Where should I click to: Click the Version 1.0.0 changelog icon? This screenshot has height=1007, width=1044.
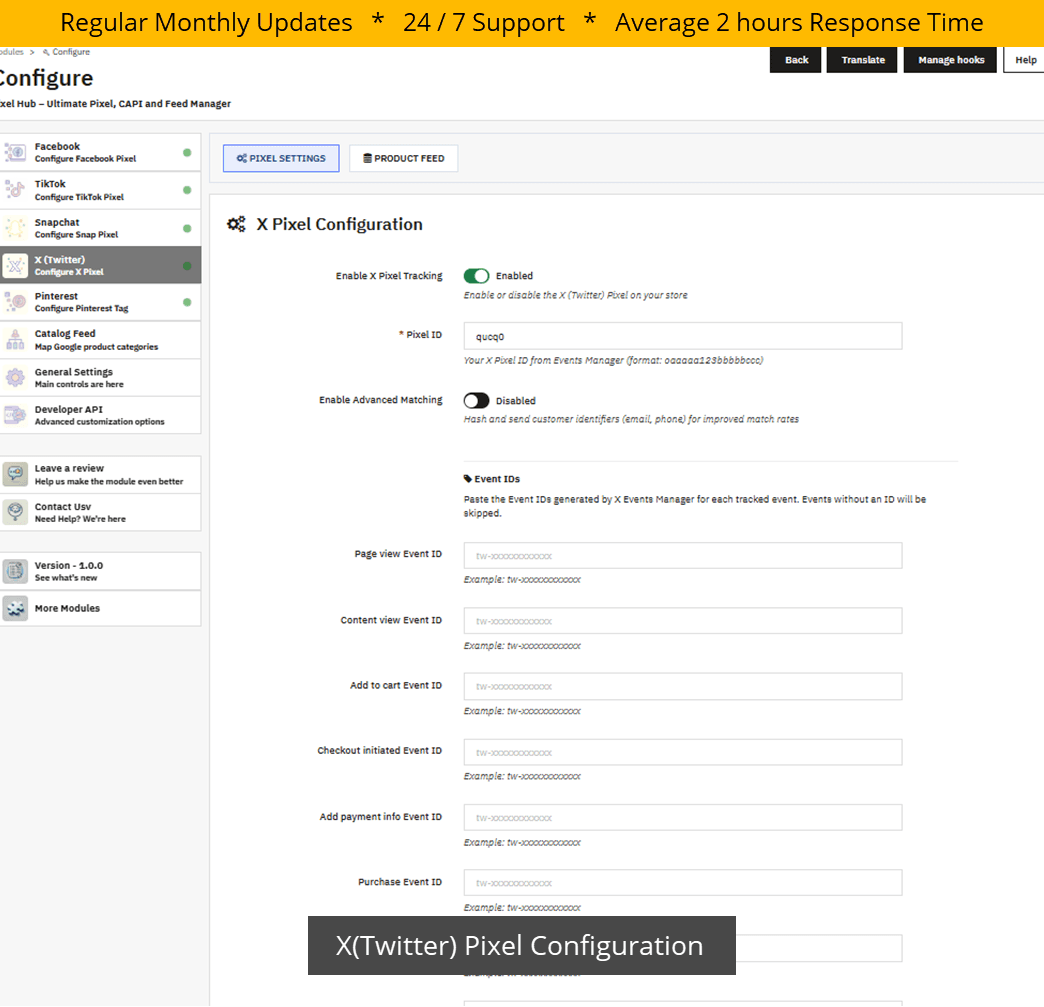pos(15,571)
